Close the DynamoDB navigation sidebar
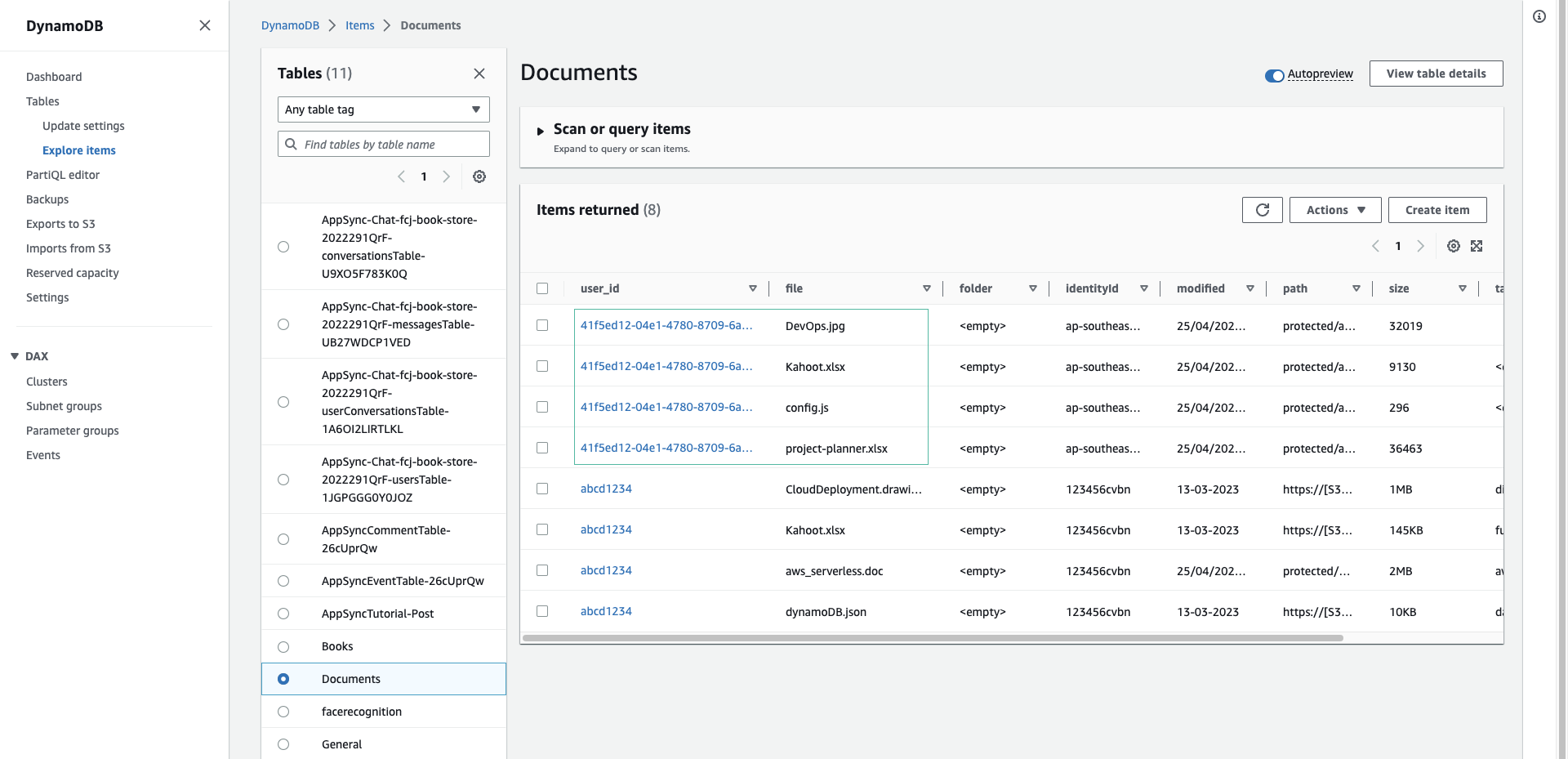This screenshot has height=759, width=1568. (x=205, y=25)
